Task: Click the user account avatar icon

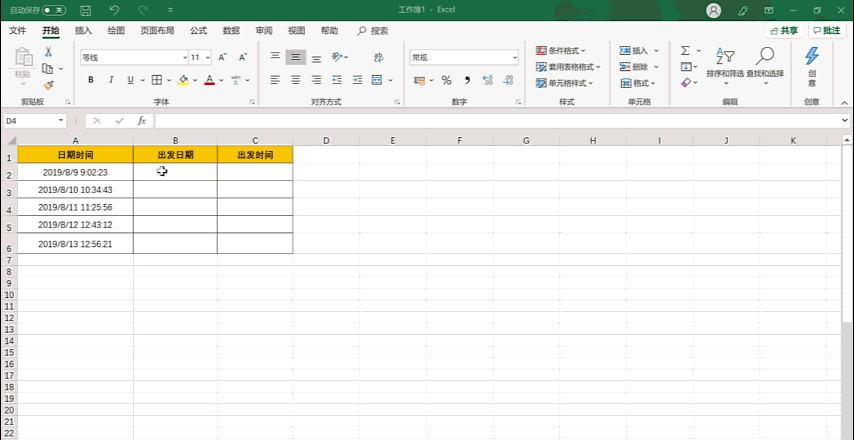Action: [713, 10]
